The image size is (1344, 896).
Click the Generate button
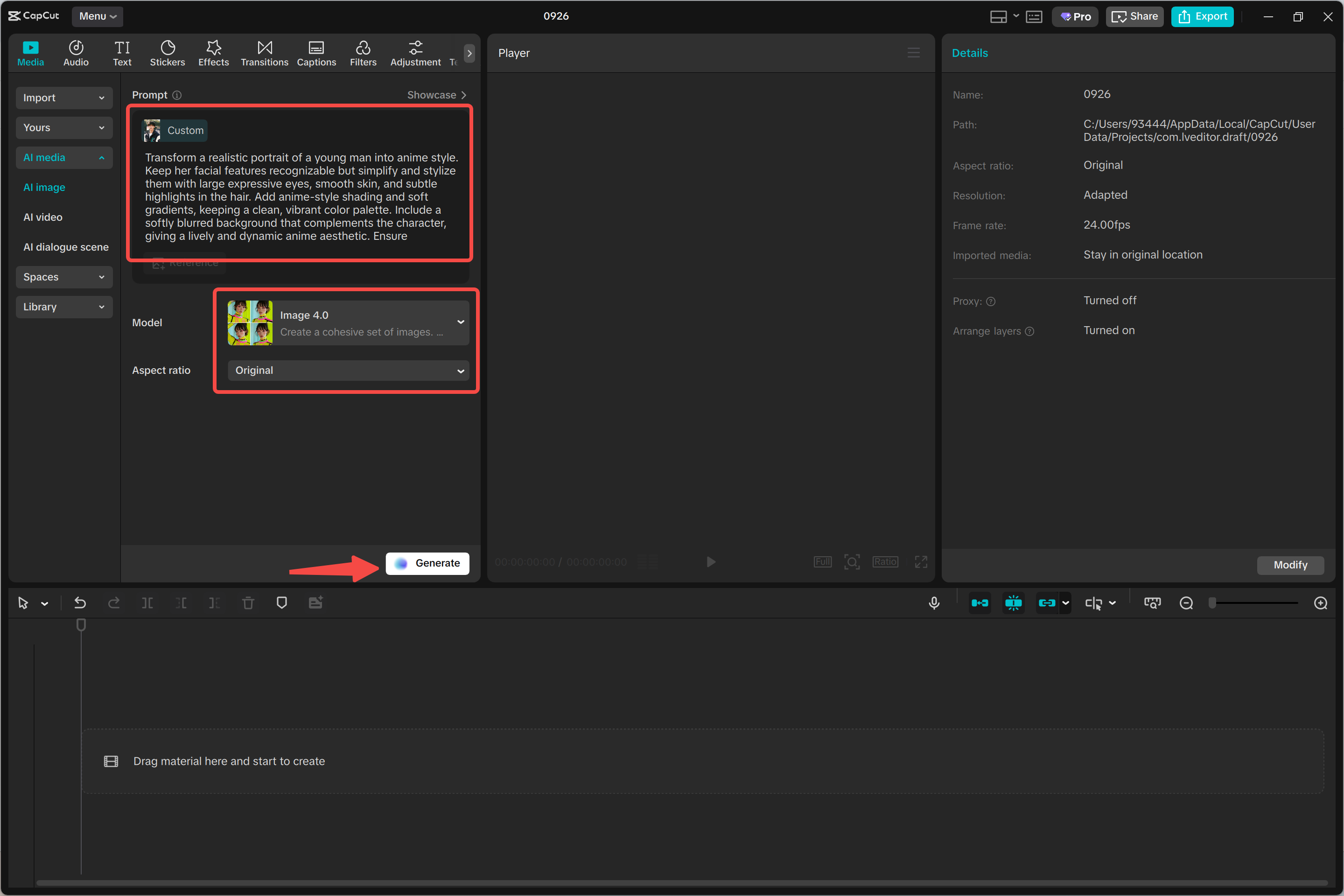427,563
